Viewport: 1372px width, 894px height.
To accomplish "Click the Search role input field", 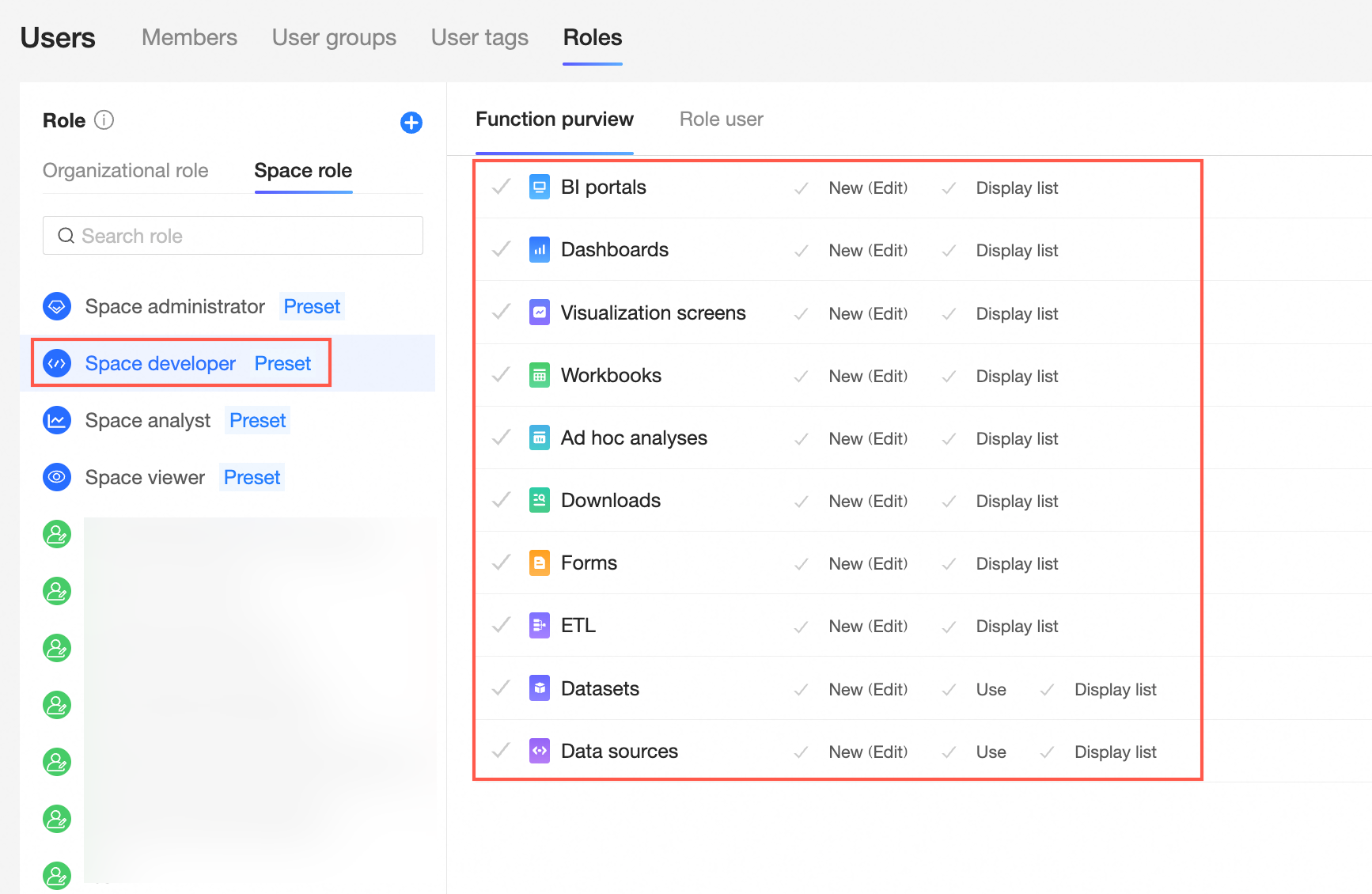I will pyautogui.click(x=233, y=236).
